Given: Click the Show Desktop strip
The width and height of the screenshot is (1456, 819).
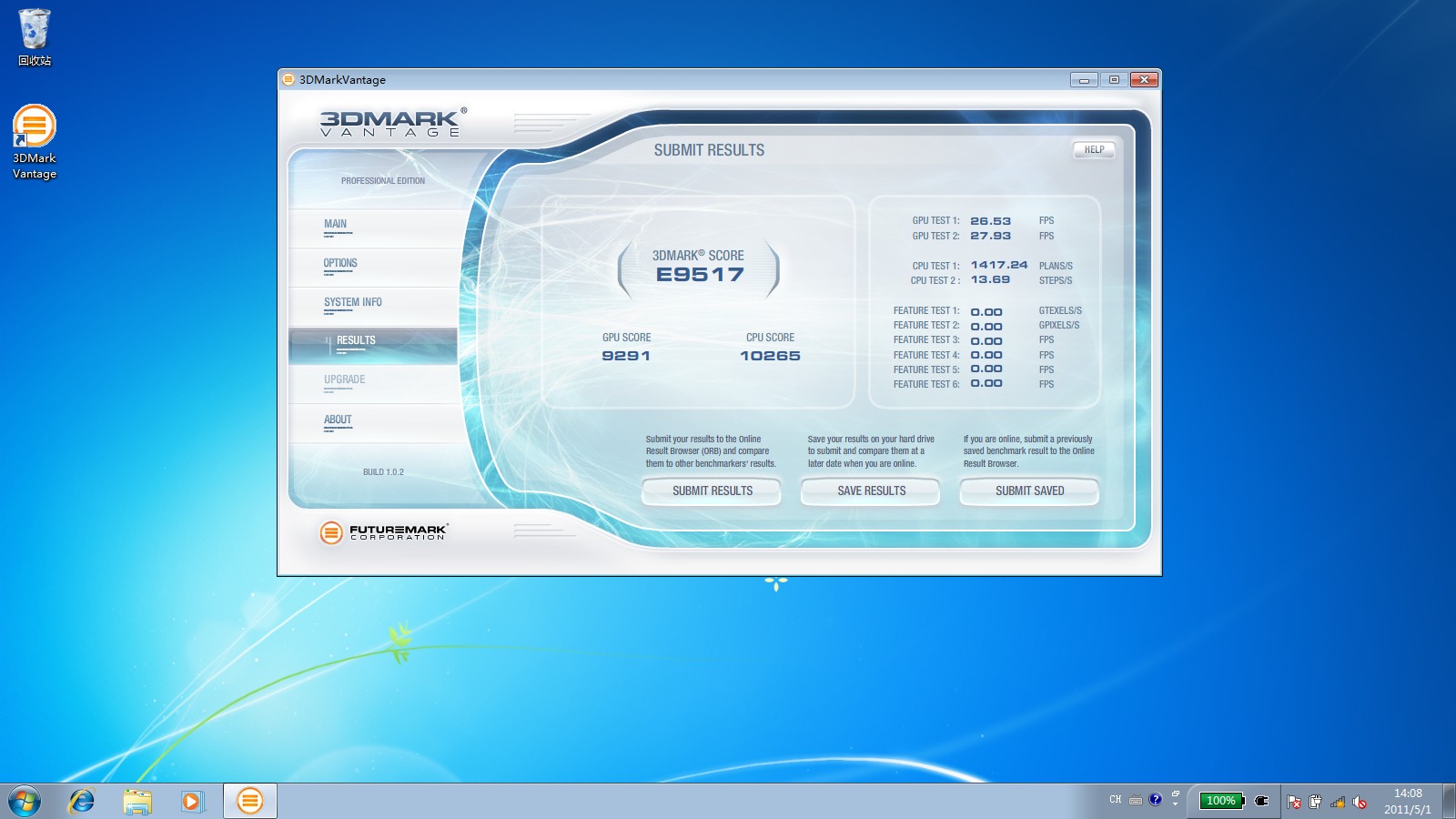Looking at the screenshot, I should (1449, 801).
